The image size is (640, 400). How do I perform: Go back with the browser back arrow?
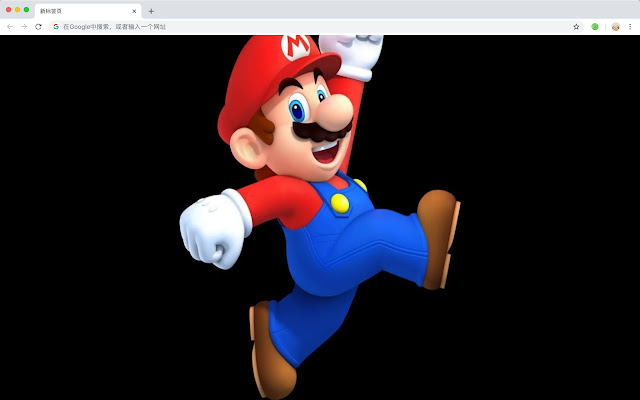tap(10, 27)
